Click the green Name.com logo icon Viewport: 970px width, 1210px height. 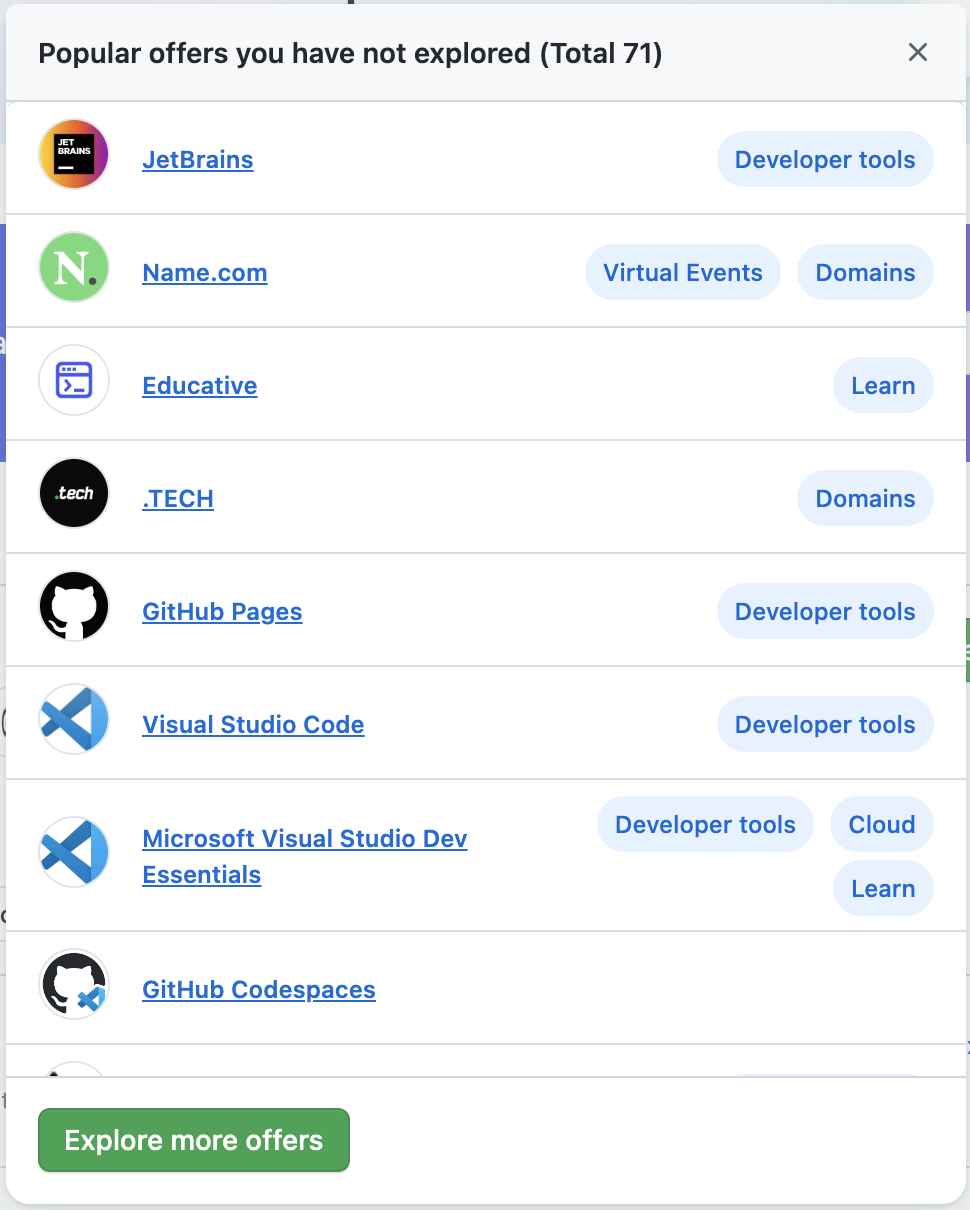pyautogui.click(x=73, y=268)
